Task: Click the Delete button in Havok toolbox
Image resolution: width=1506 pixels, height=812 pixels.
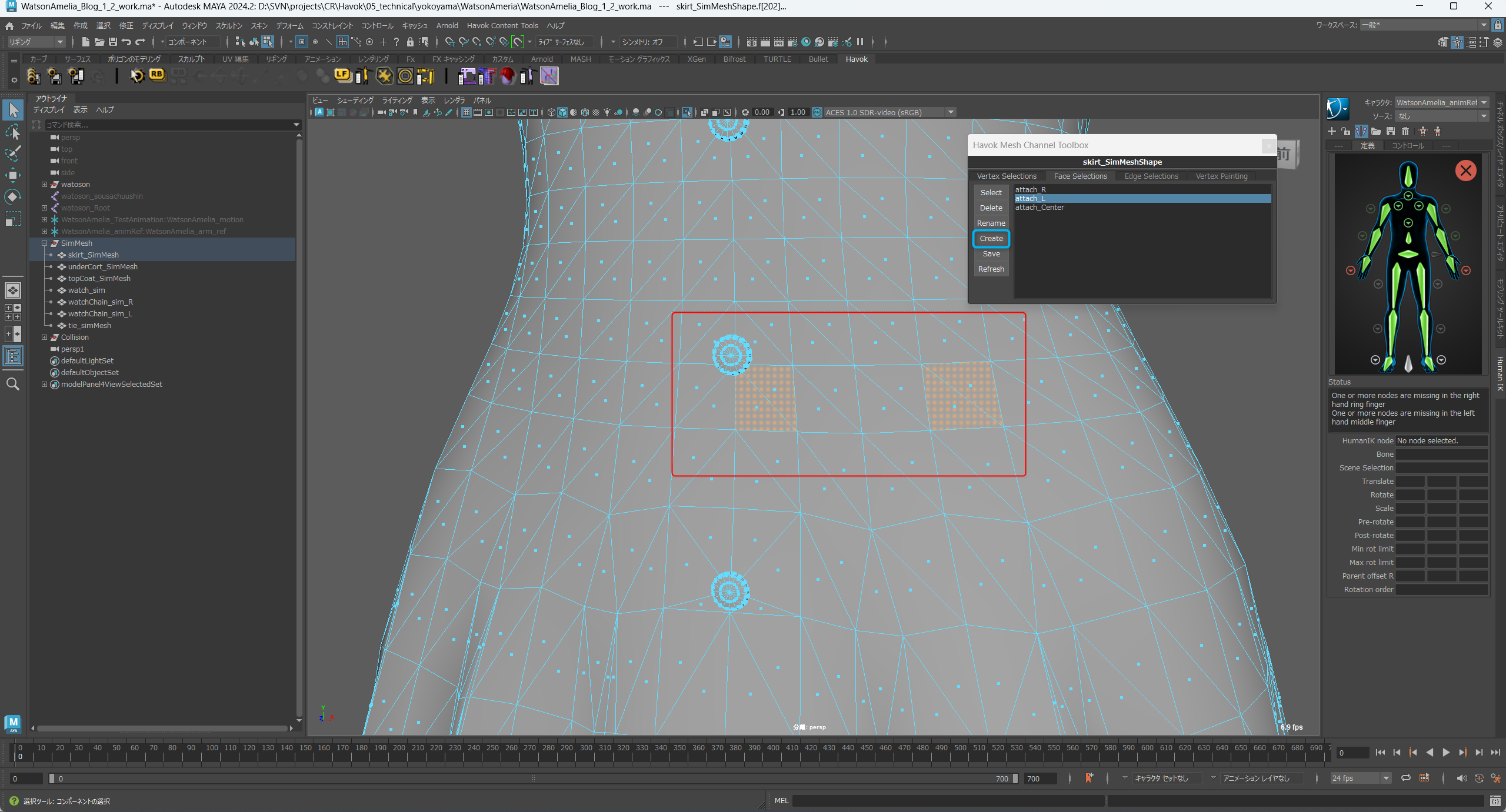Action: [991, 208]
